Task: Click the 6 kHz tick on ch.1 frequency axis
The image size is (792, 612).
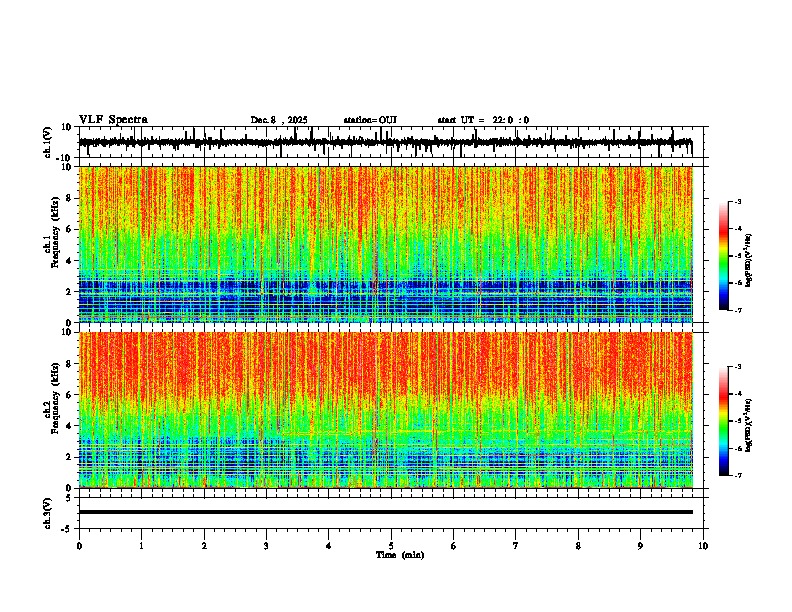Action: [x=69, y=229]
